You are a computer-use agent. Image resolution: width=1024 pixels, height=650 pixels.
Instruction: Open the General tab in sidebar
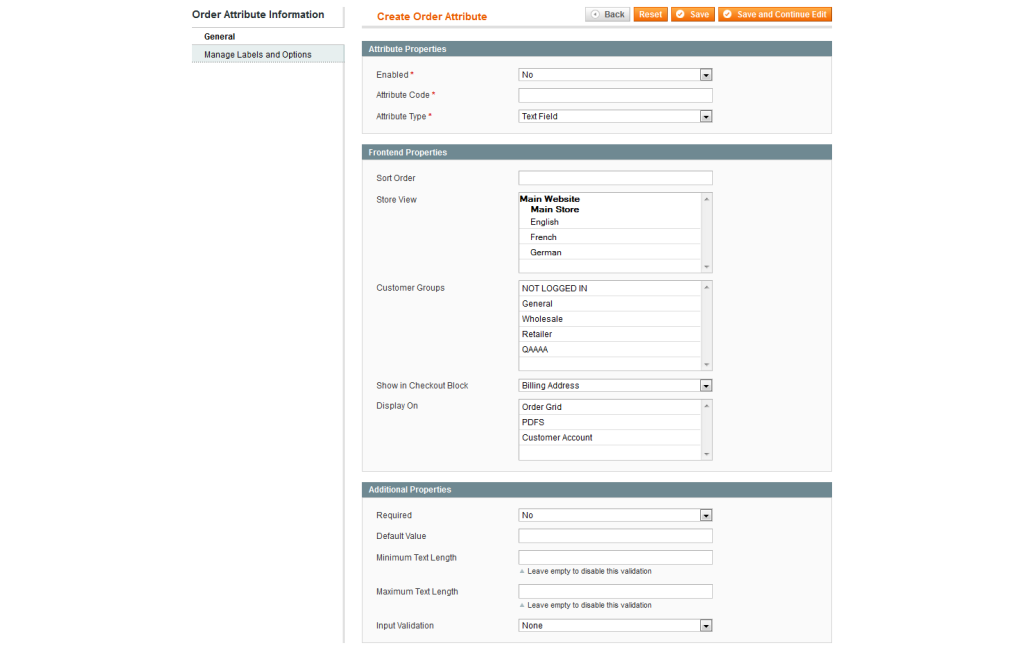click(268, 37)
